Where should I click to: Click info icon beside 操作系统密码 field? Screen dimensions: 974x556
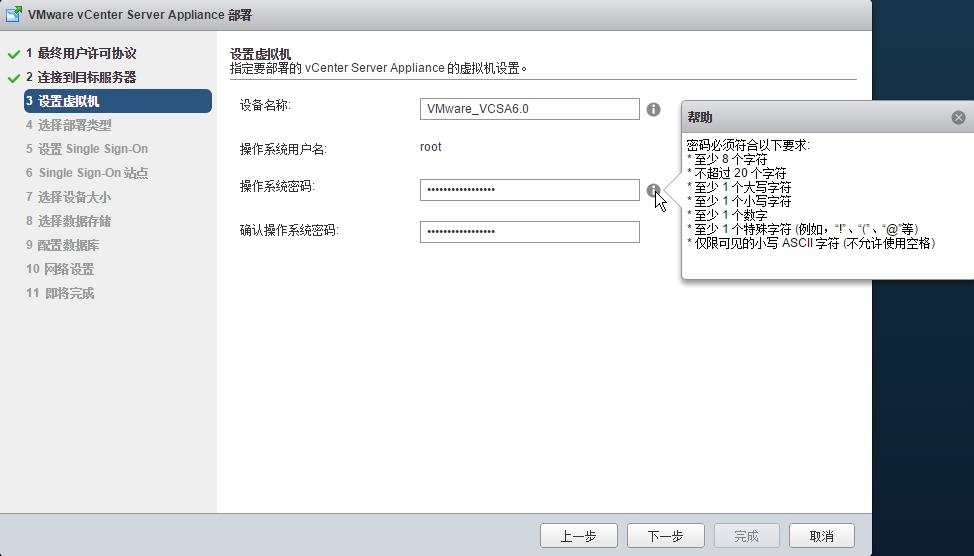pos(653,190)
